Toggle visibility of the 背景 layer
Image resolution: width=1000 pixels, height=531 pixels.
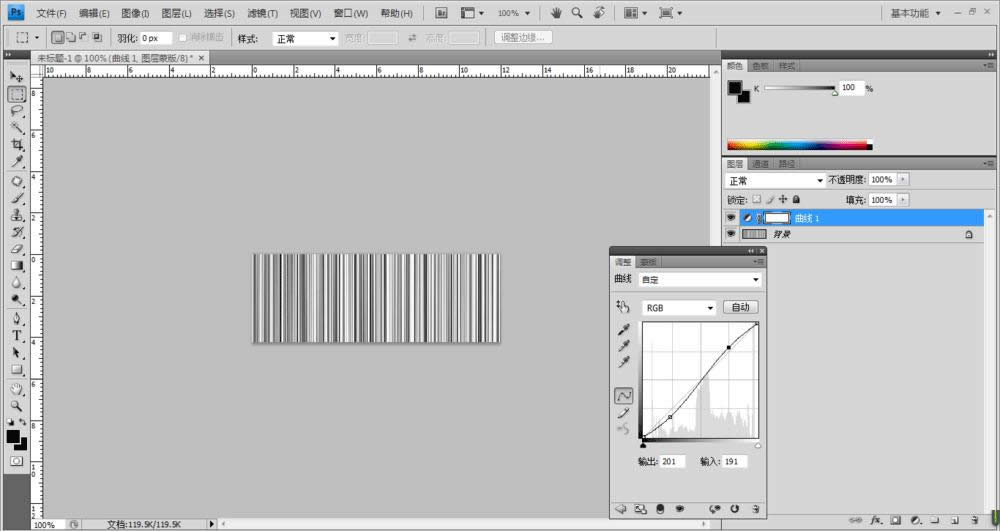coord(731,234)
